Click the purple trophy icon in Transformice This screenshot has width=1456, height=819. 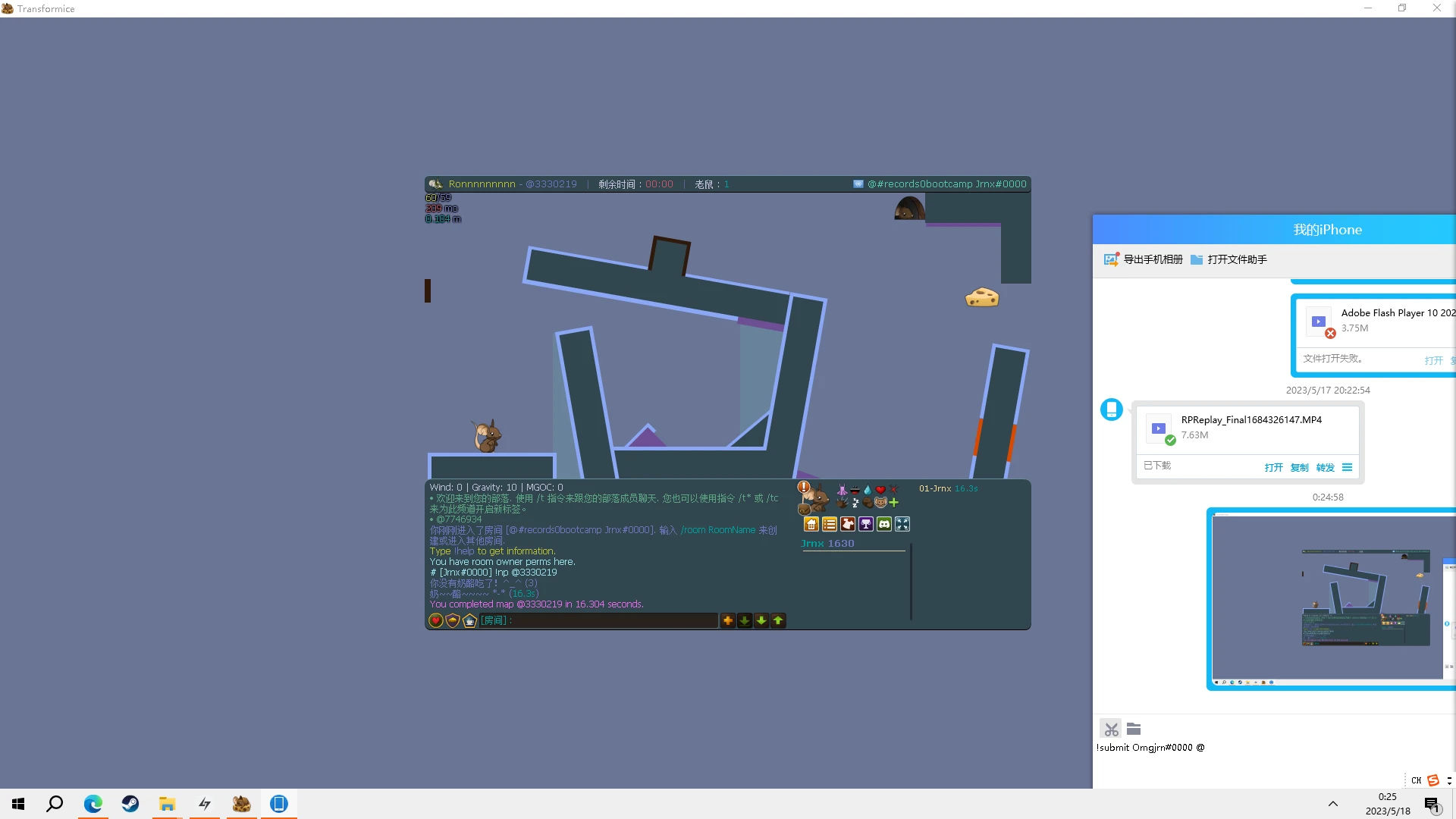point(866,524)
